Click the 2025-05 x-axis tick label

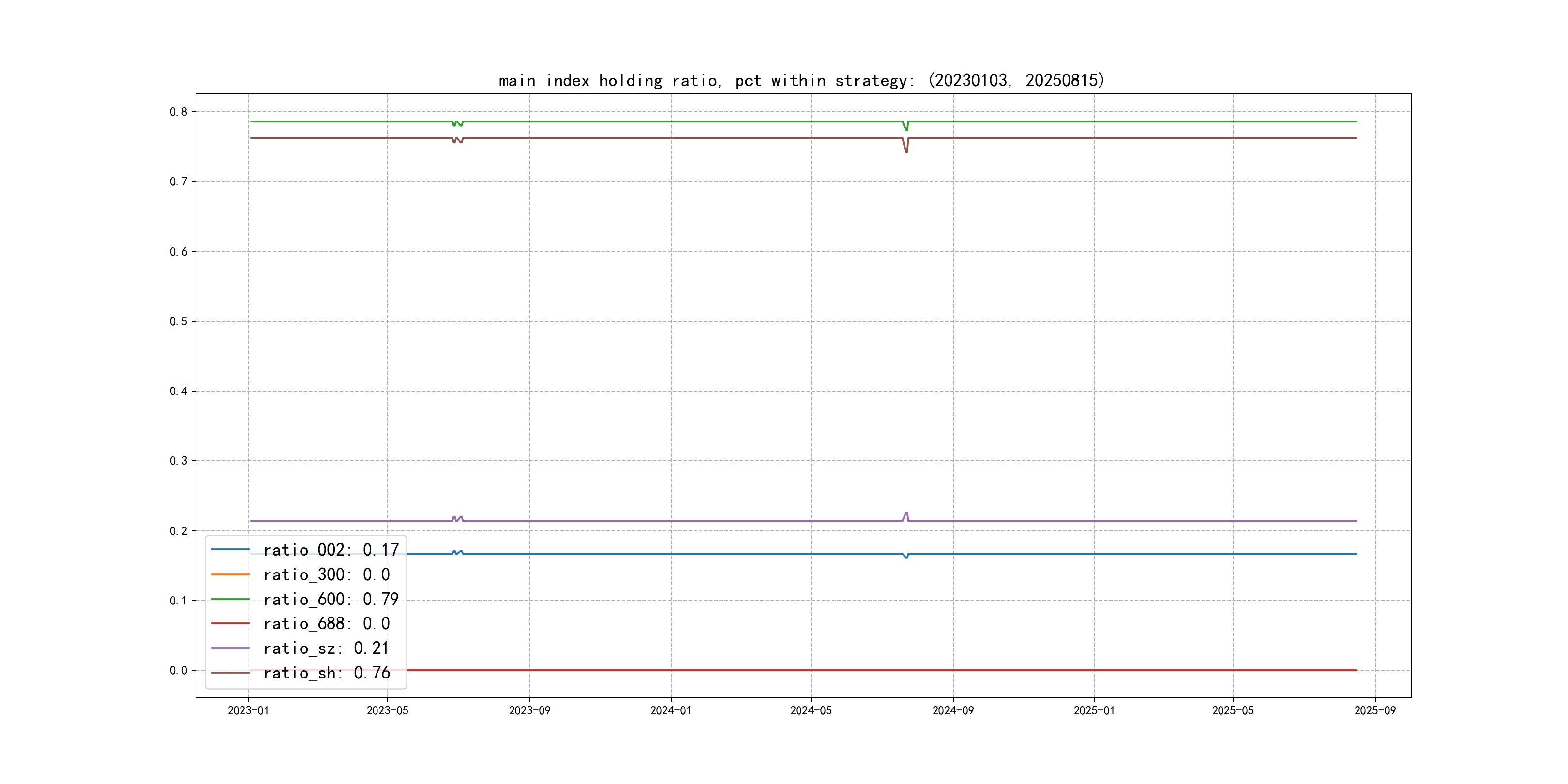click(x=1233, y=710)
